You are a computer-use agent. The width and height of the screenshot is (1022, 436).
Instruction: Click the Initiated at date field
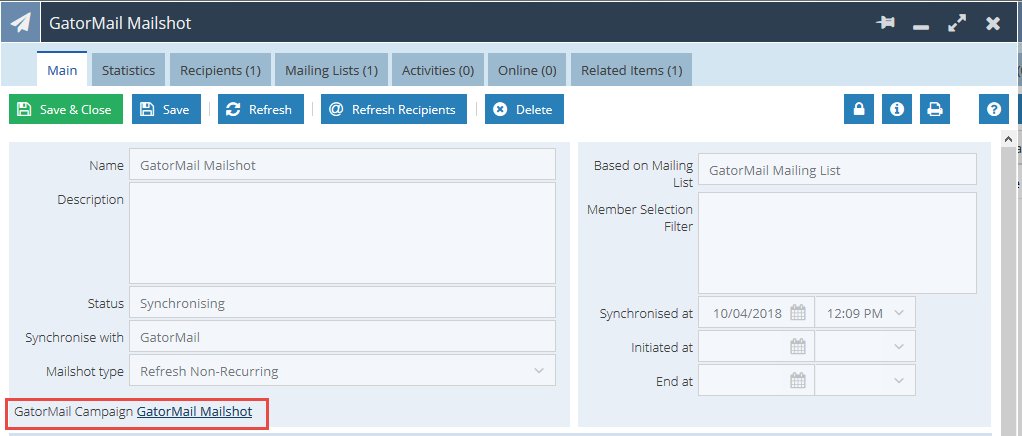click(756, 347)
